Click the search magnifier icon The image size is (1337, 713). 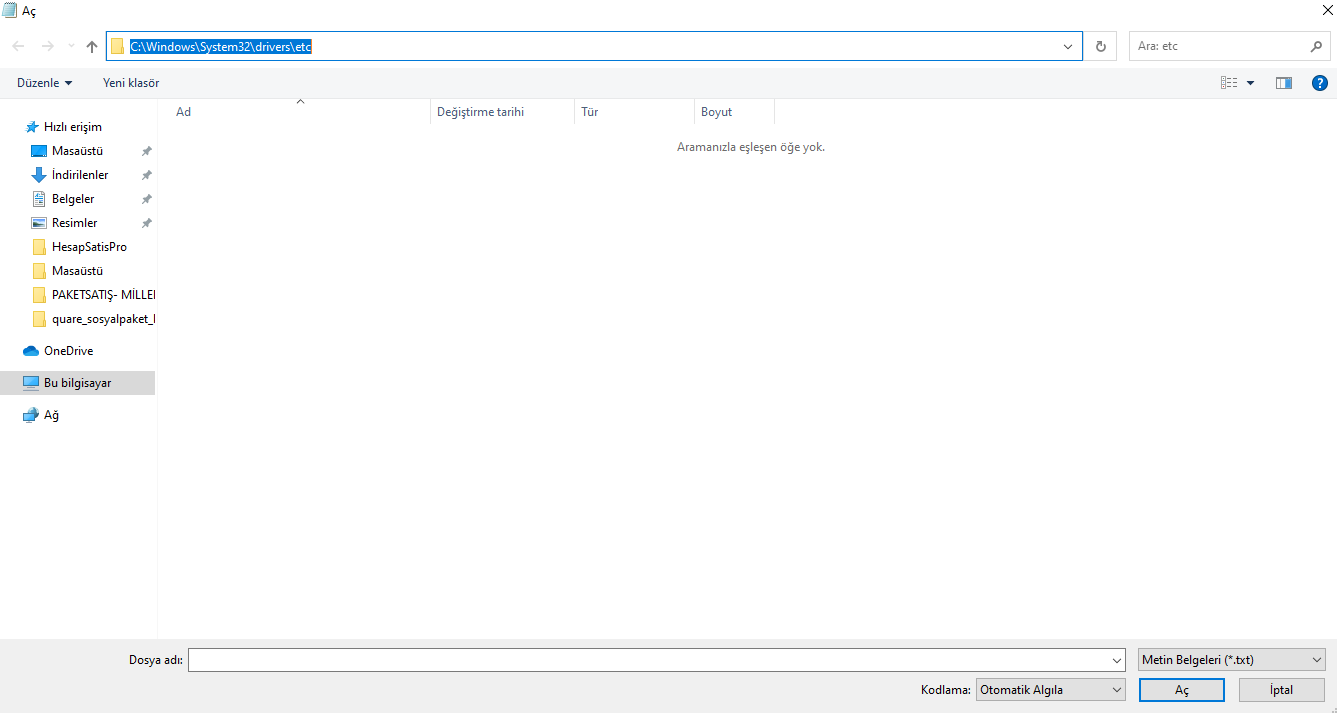coord(1316,46)
